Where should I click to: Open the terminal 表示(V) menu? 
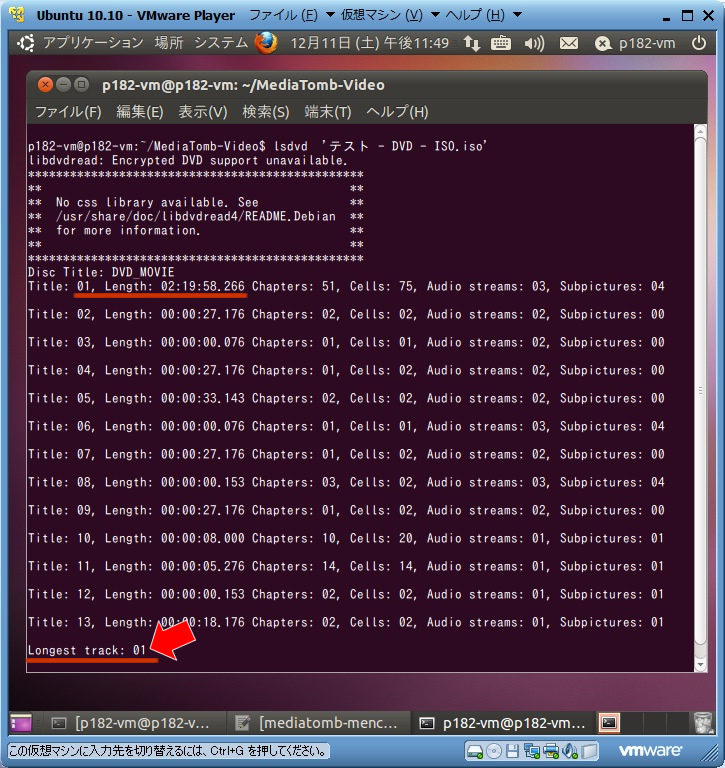(203, 112)
